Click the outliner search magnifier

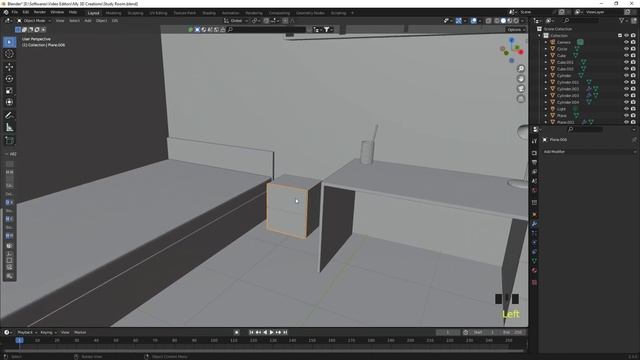click(567, 20)
